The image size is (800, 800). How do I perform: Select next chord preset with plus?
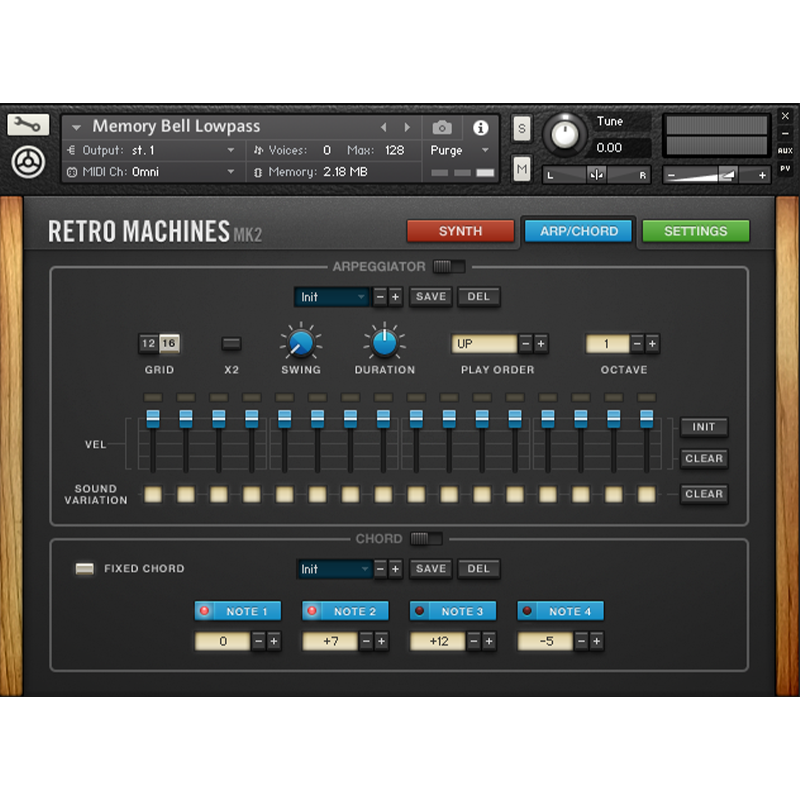coord(395,569)
